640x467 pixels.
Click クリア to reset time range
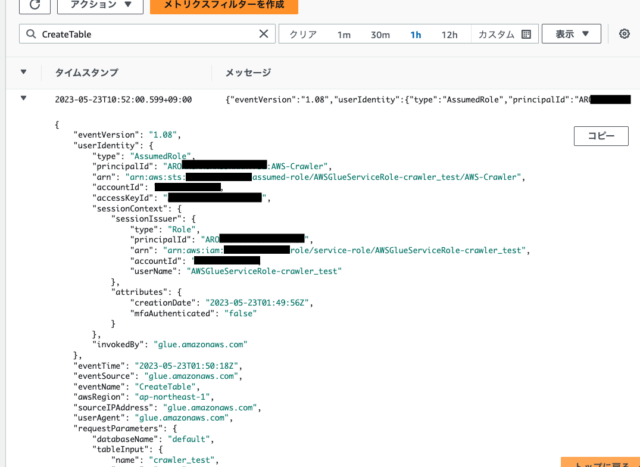point(303,35)
